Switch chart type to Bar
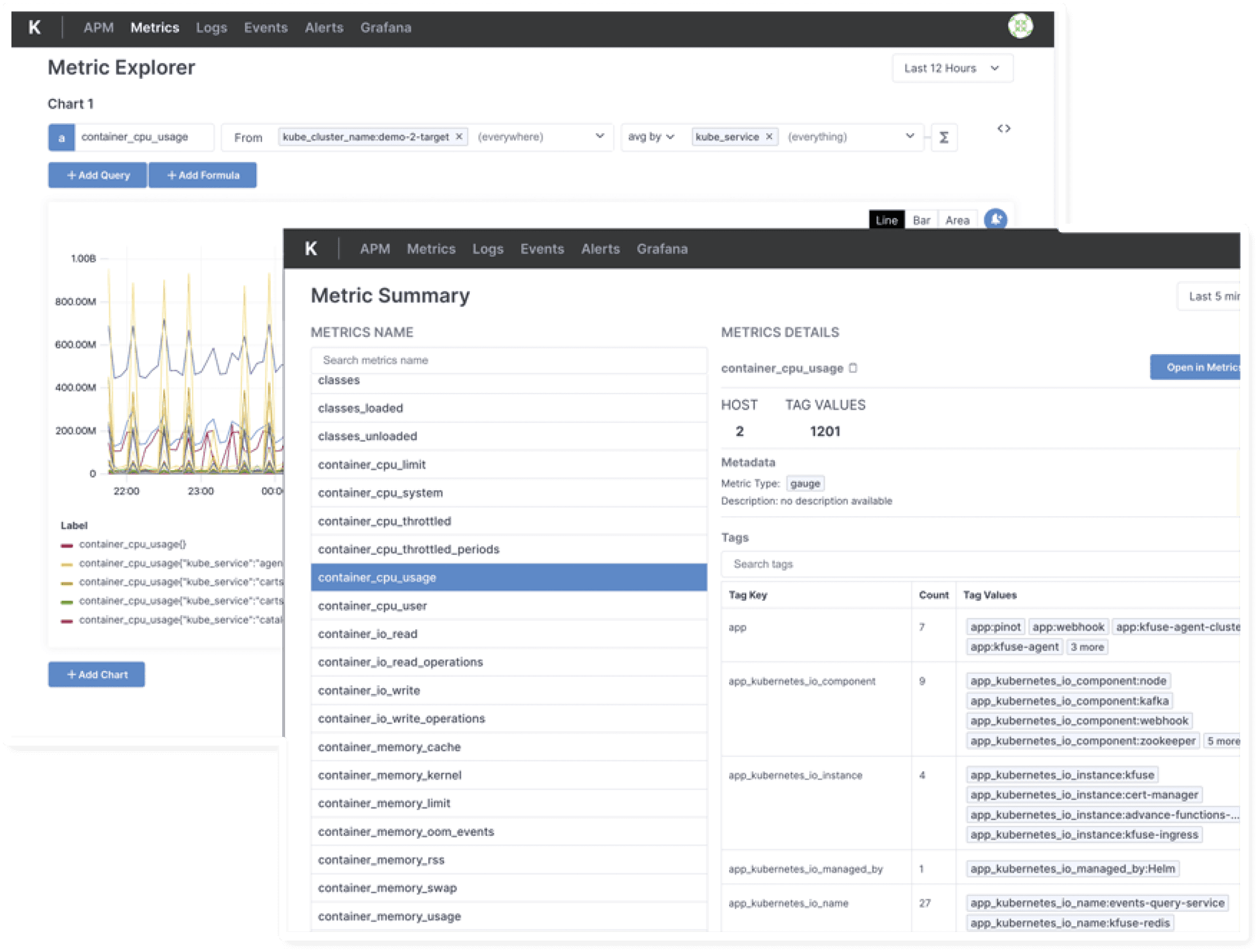 [921, 220]
